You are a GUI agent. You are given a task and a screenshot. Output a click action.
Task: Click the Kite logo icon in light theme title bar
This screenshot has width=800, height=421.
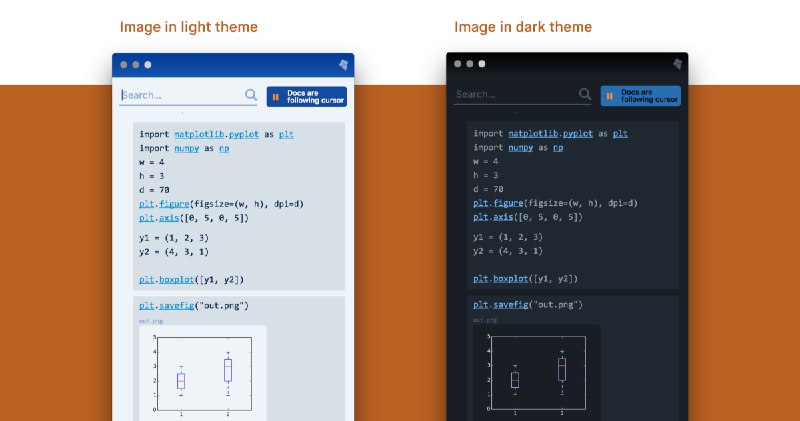coord(343,65)
